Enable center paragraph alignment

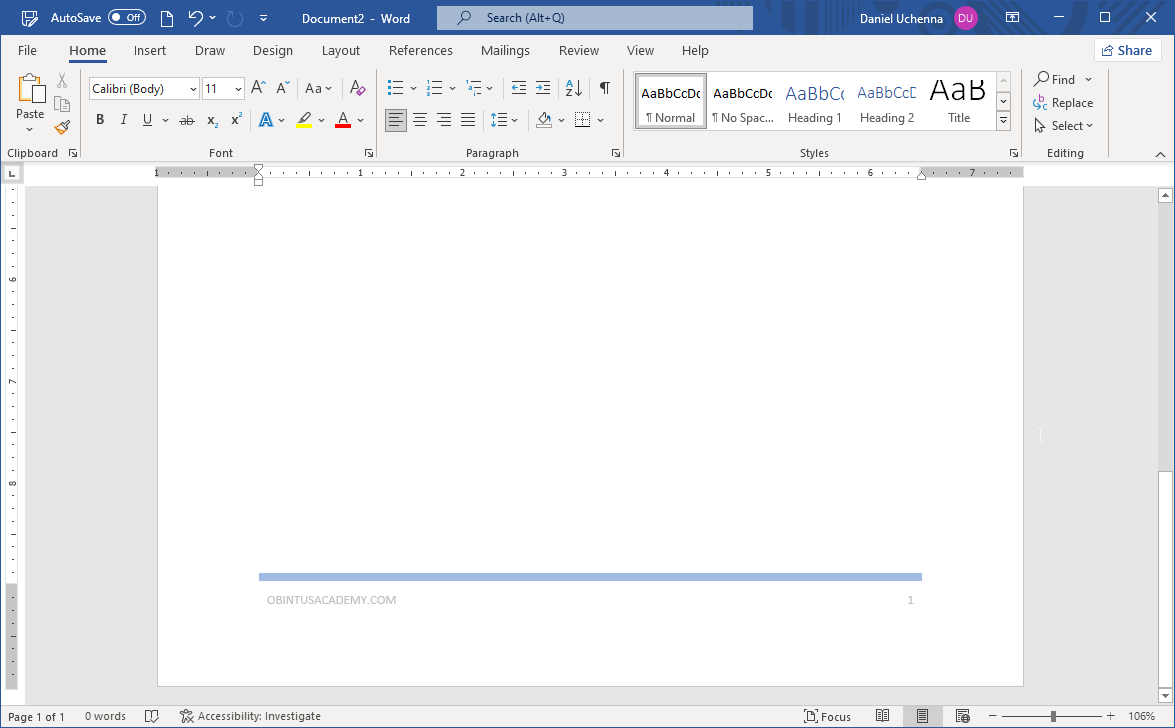[420, 119]
